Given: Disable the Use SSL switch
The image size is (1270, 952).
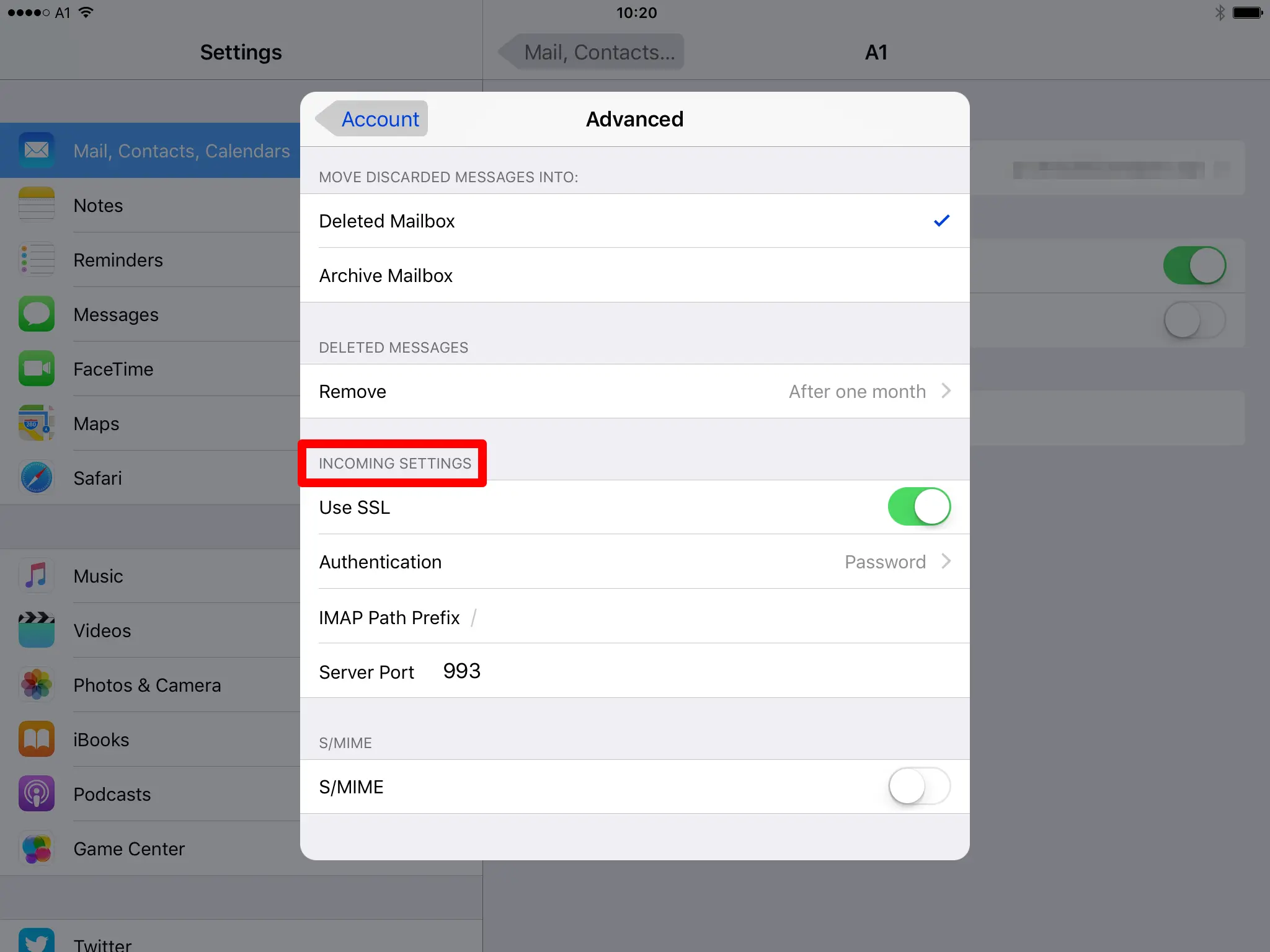Looking at the screenshot, I should pyautogui.click(x=918, y=507).
